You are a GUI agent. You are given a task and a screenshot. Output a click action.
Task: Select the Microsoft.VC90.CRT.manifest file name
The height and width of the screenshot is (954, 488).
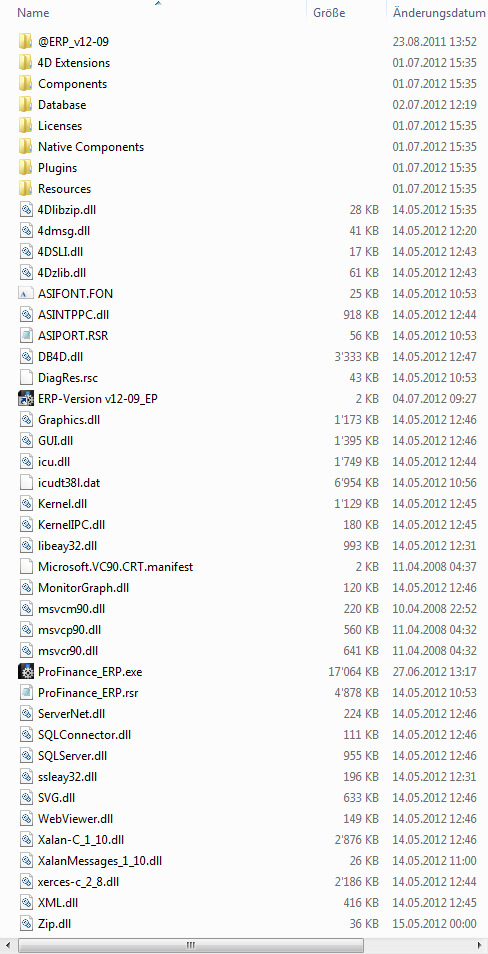tap(116, 567)
